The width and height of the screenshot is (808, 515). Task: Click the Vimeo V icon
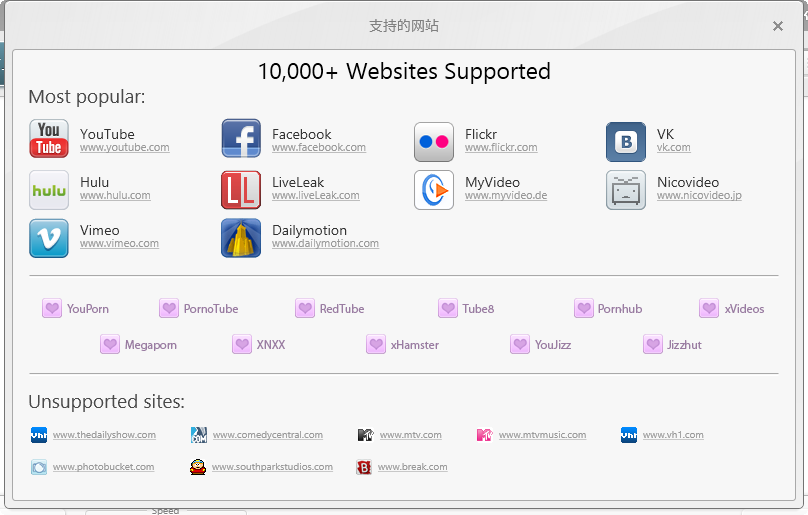click(49, 238)
